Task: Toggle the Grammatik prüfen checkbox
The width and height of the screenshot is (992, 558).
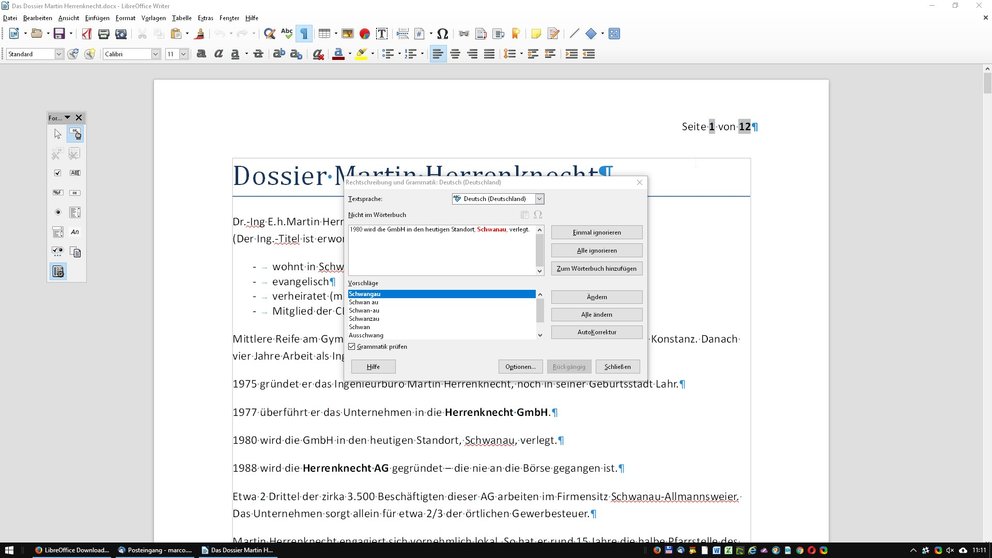Action: pos(352,347)
